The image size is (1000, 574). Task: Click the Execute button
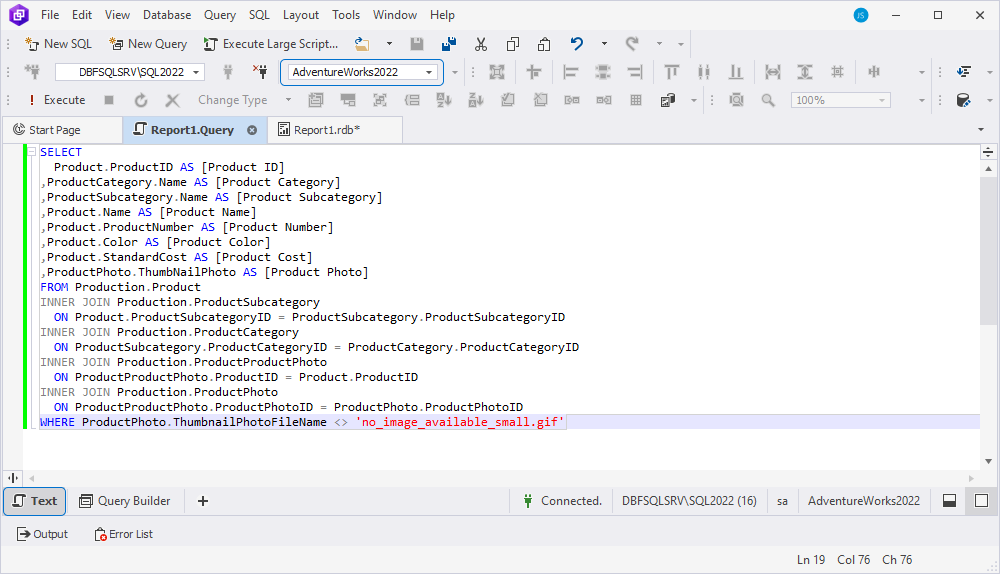(56, 100)
